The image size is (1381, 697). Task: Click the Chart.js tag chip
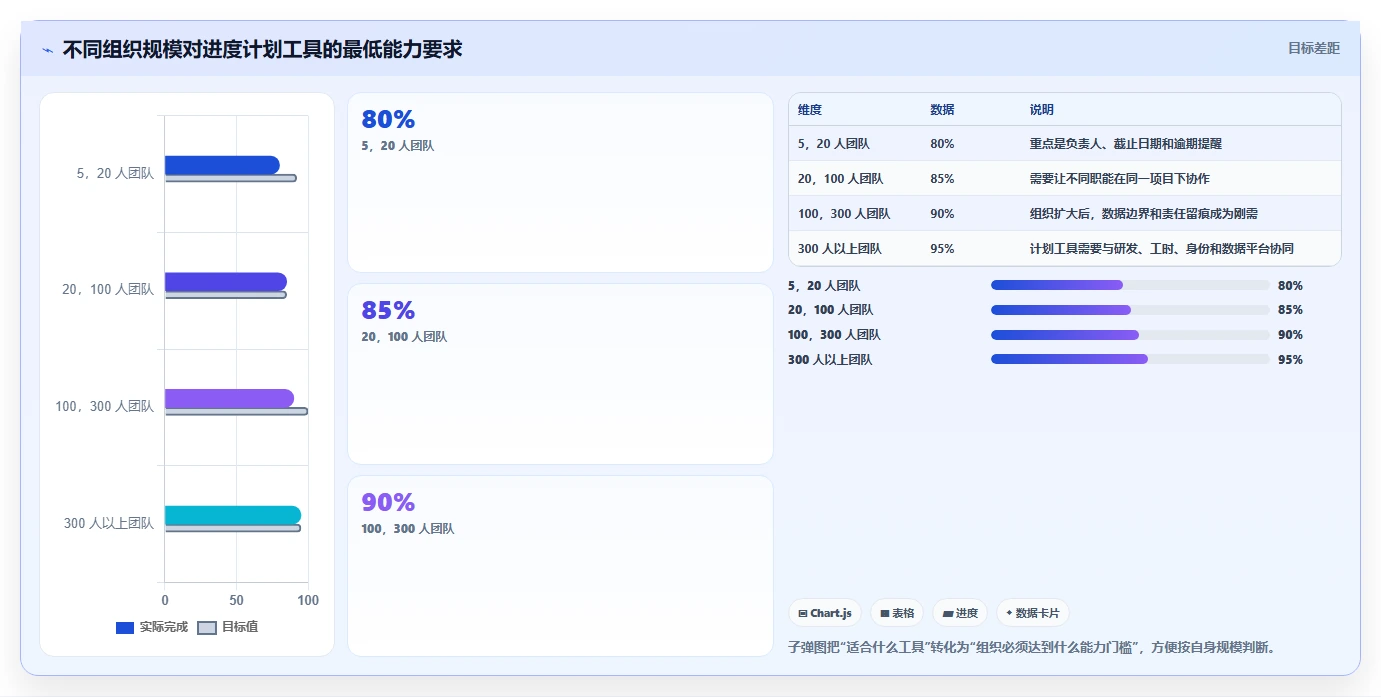pyautogui.click(x=825, y=613)
